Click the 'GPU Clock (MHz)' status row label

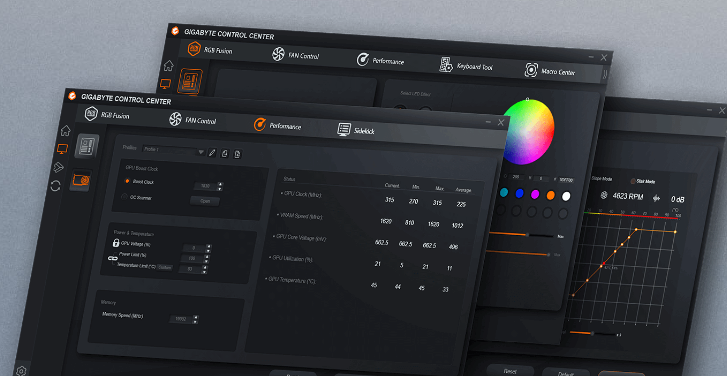coord(302,194)
